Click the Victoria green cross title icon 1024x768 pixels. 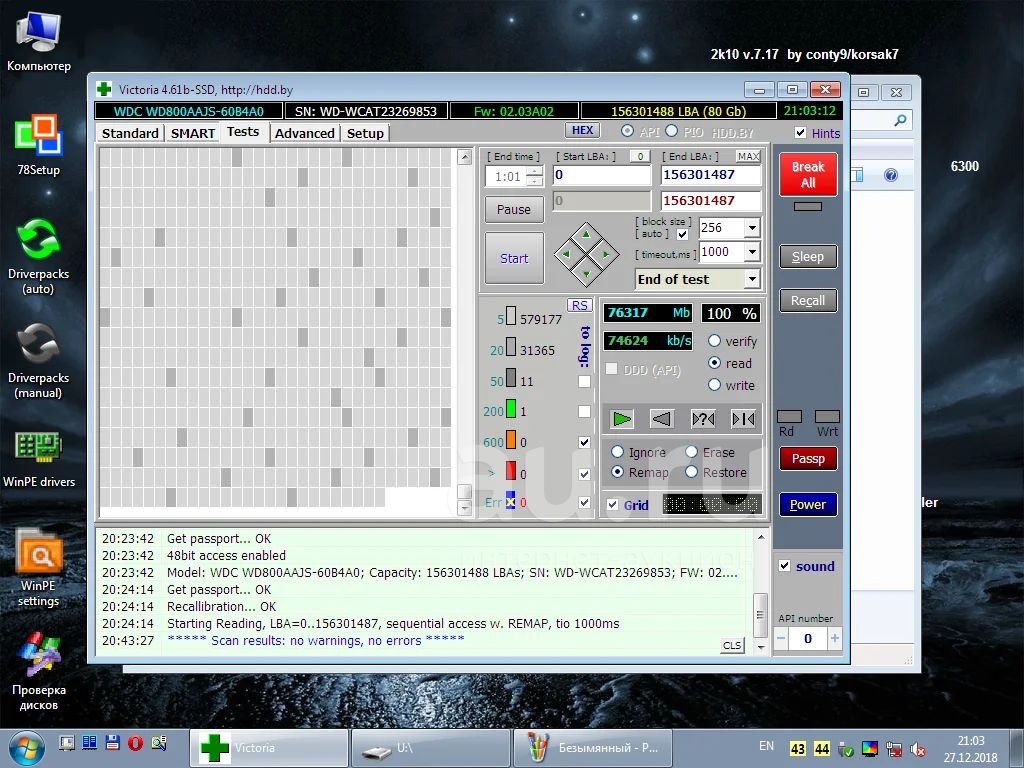click(x=104, y=89)
